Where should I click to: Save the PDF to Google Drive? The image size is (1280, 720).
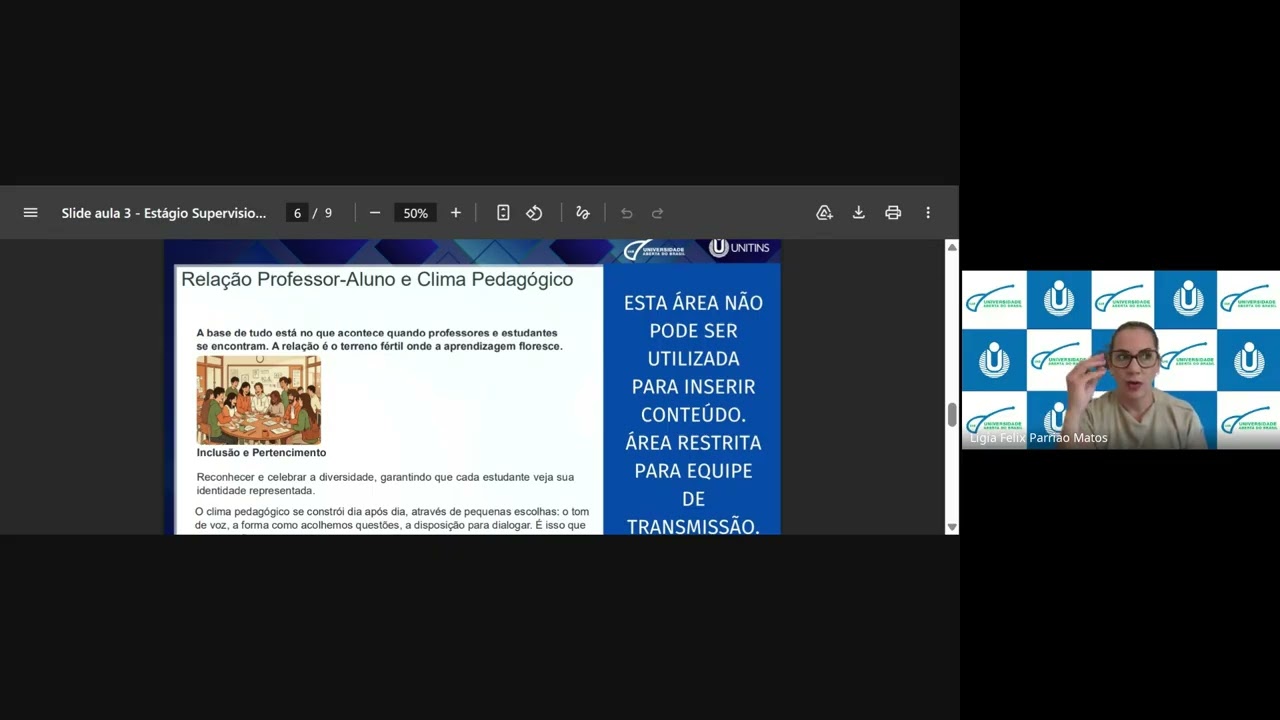(x=824, y=213)
